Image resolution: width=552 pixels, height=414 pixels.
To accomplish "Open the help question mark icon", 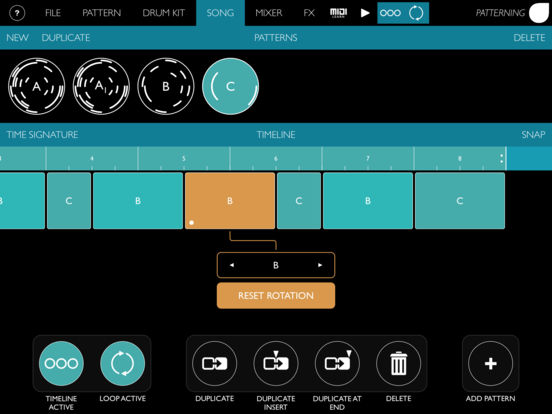I will coord(17,13).
